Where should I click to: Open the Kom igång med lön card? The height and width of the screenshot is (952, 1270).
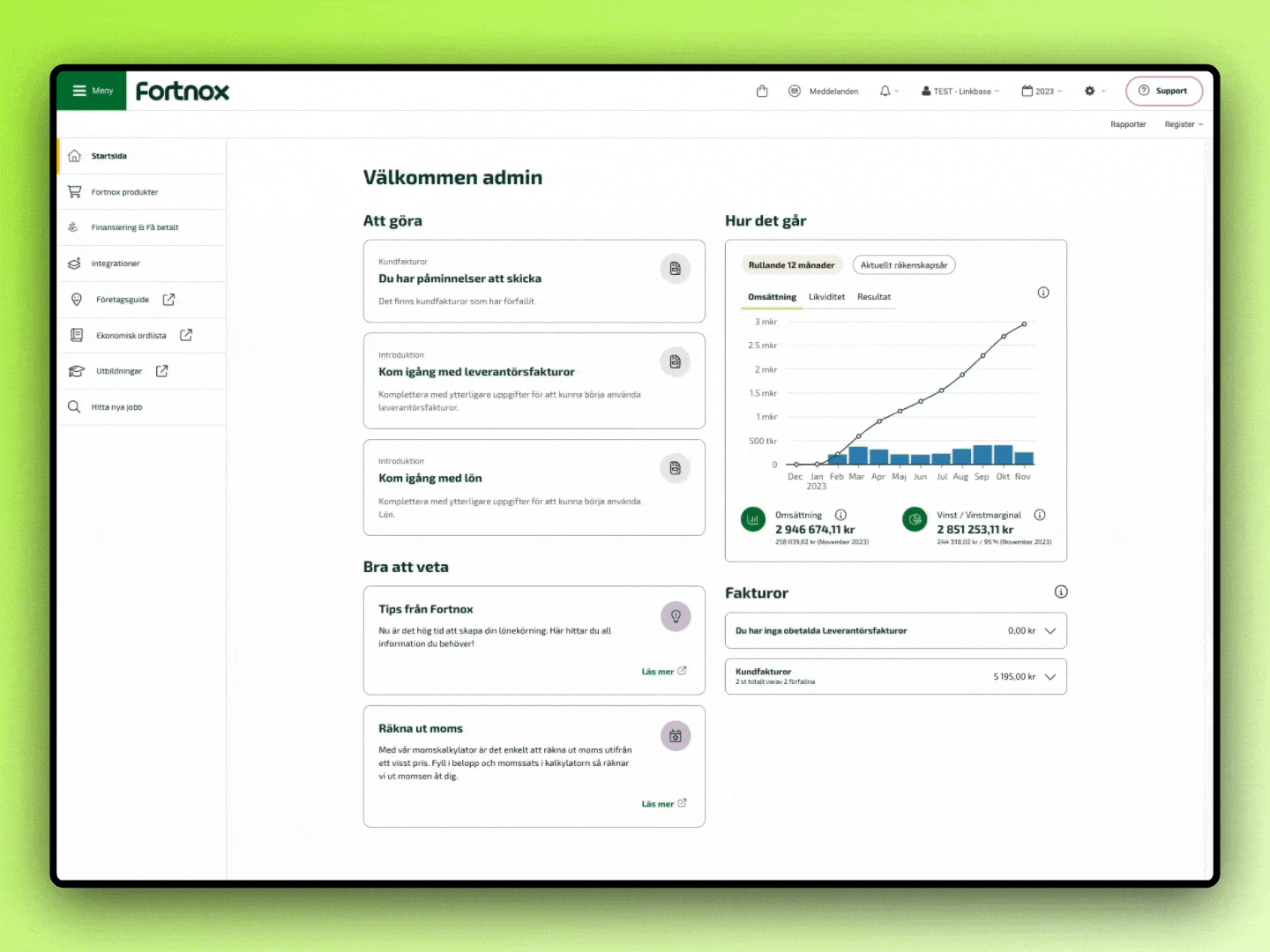click(534, 487)
